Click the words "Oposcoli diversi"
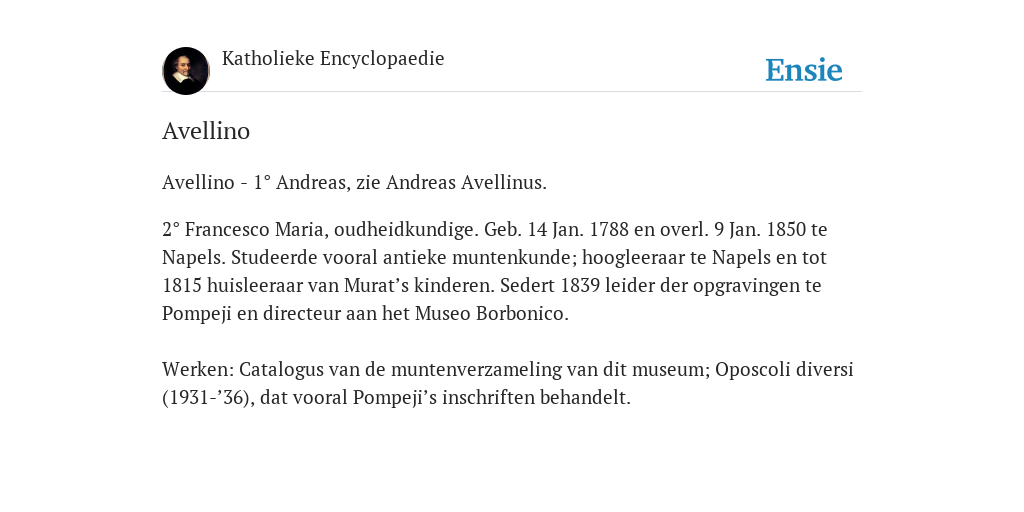This screenshot has width=1024, height=512. tap(784, 370)
